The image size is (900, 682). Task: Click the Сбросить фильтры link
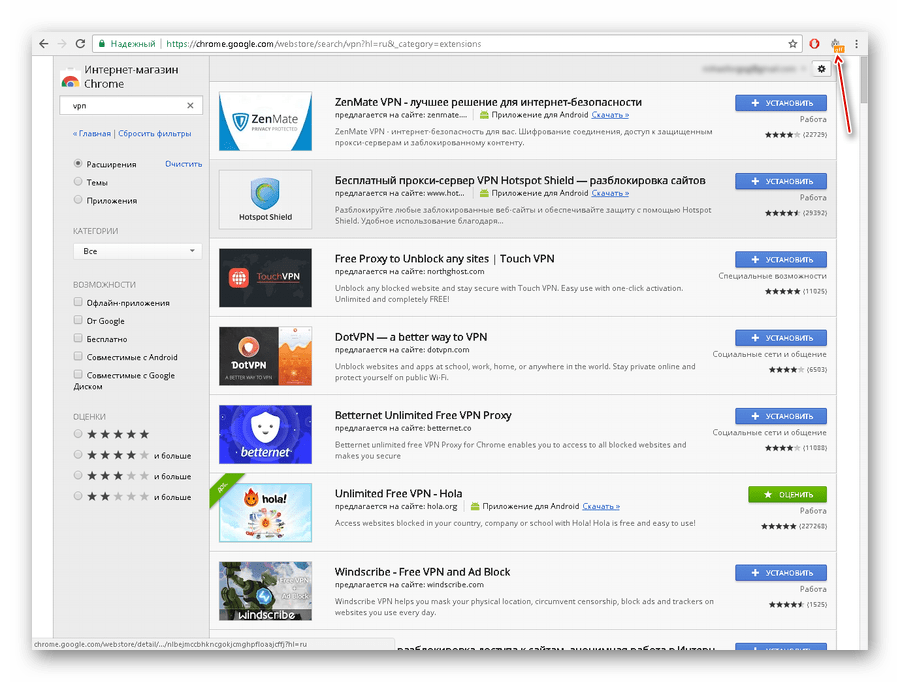click(x=155, y=133)
